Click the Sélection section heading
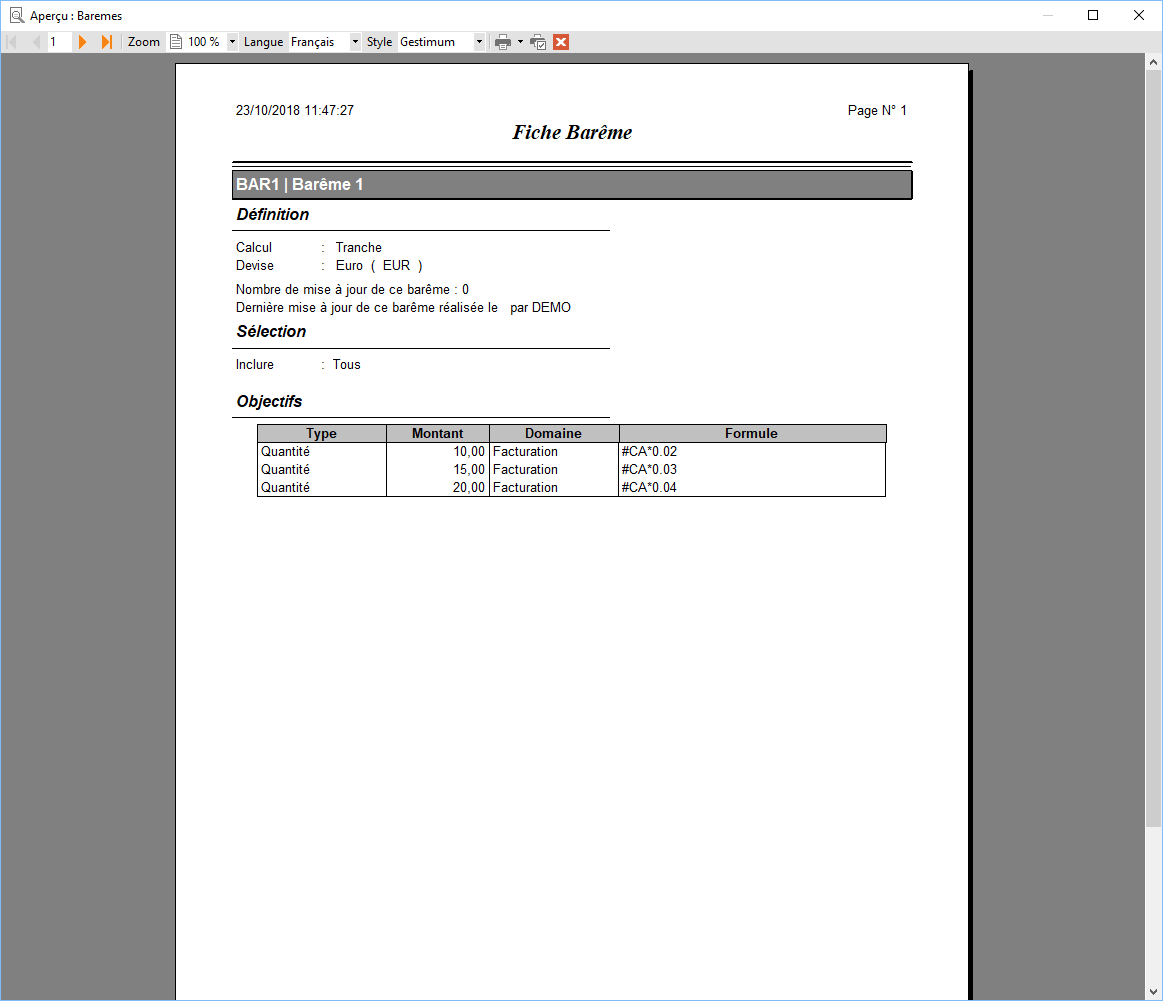 pyautogui.click(x=271, y=331)
